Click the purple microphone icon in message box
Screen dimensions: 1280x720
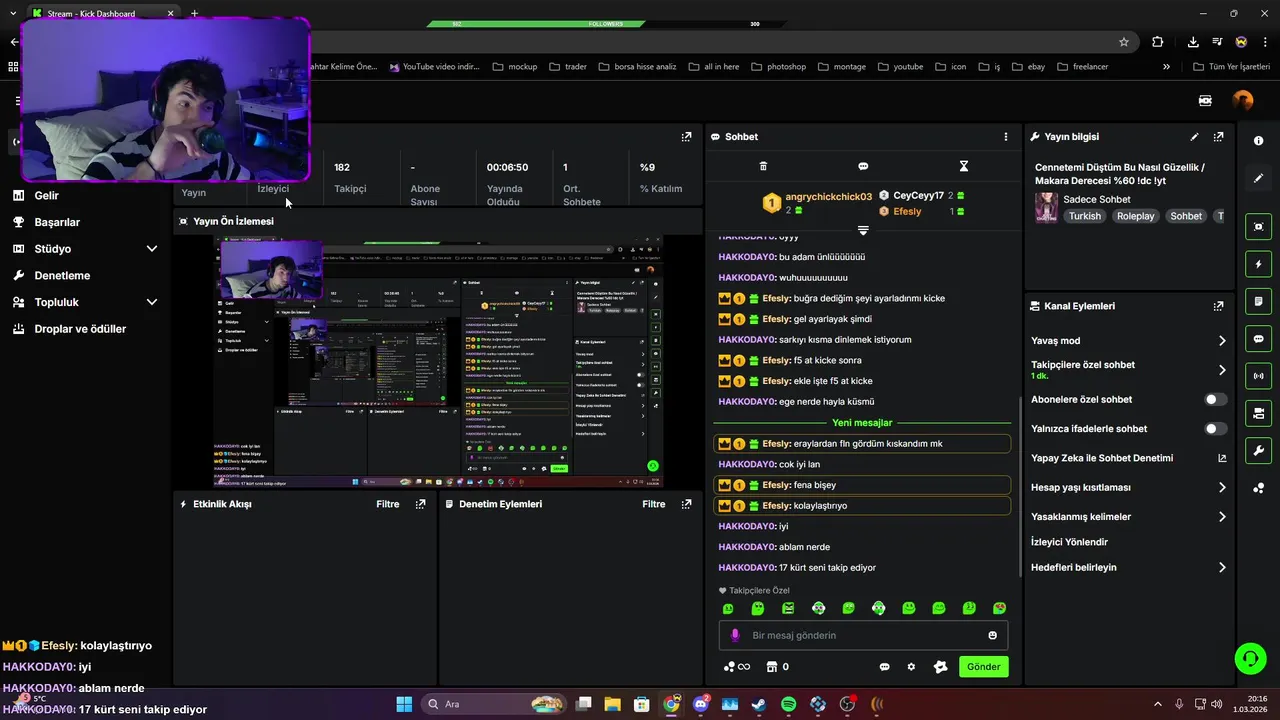pyautogui.click(x=735, y=635)
